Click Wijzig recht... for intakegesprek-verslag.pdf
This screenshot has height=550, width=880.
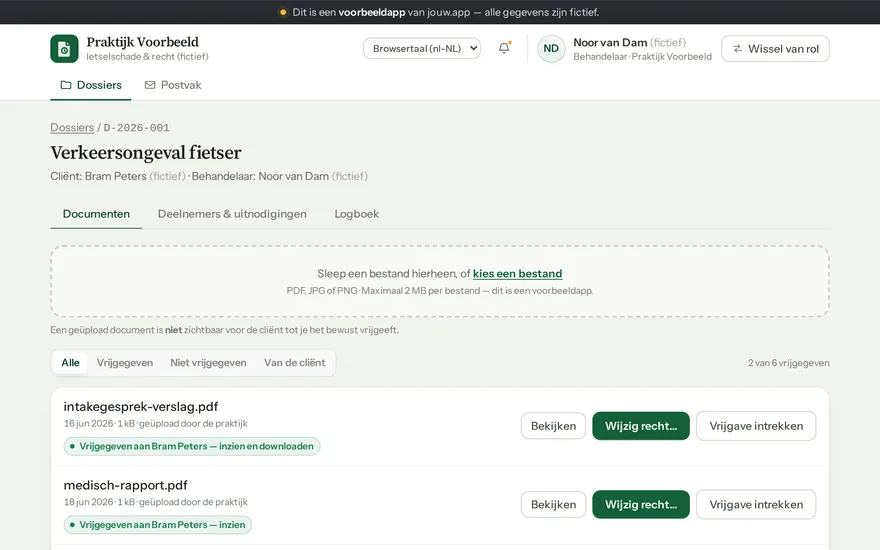pos(641,426)
